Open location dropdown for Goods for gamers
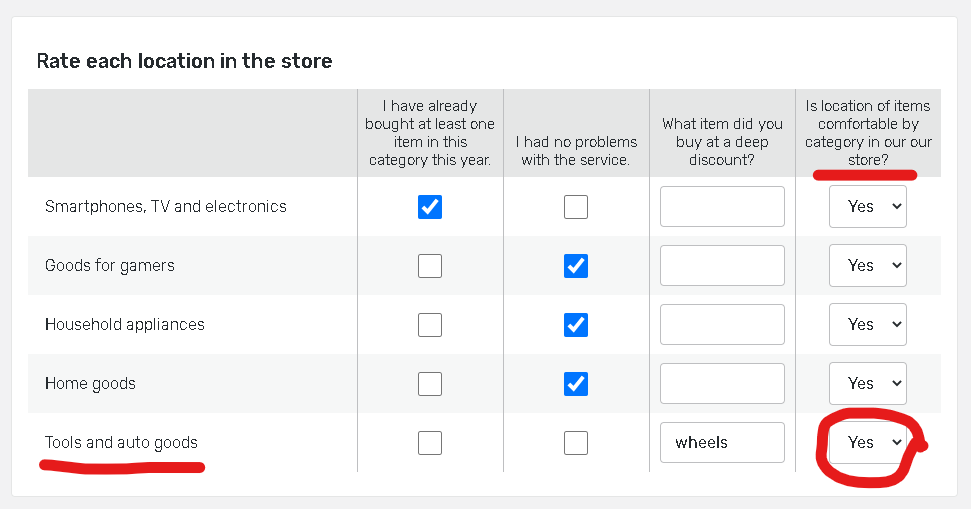Viewport: 971px width, 509px height. 867,266
